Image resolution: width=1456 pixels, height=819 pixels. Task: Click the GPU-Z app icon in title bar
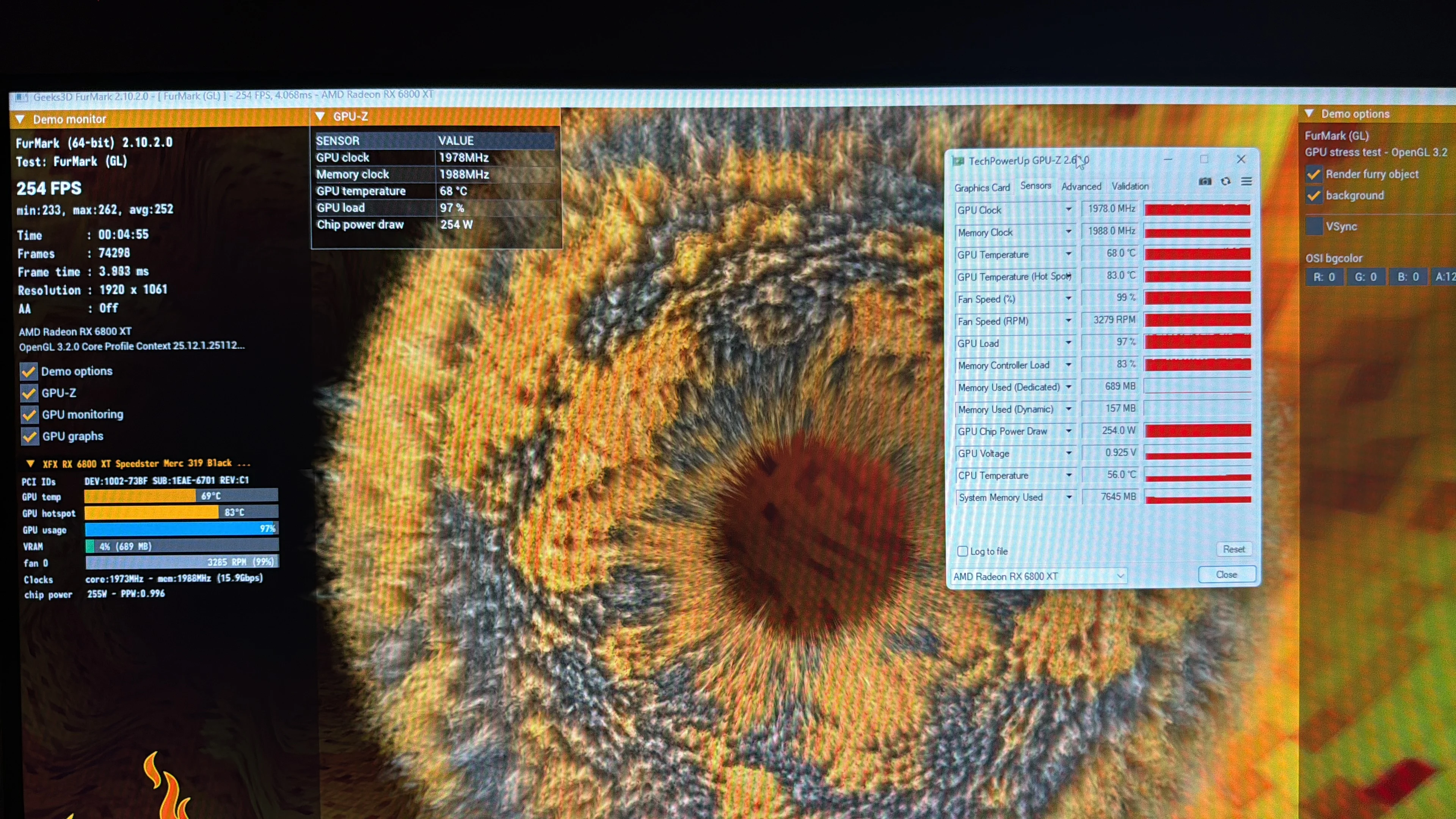pyautogui.click(x=958, y=161)
